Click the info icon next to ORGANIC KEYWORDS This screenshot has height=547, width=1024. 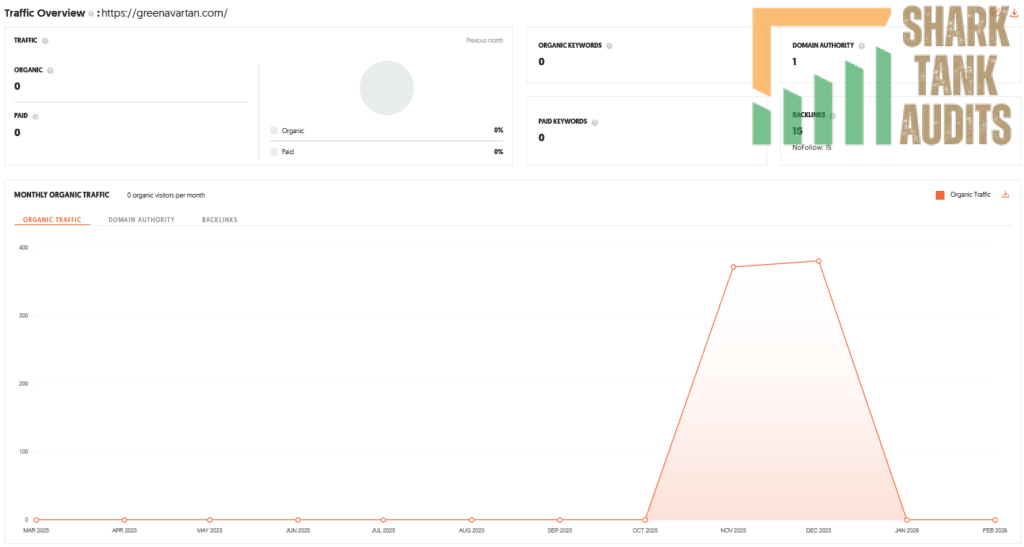(609, 46)
